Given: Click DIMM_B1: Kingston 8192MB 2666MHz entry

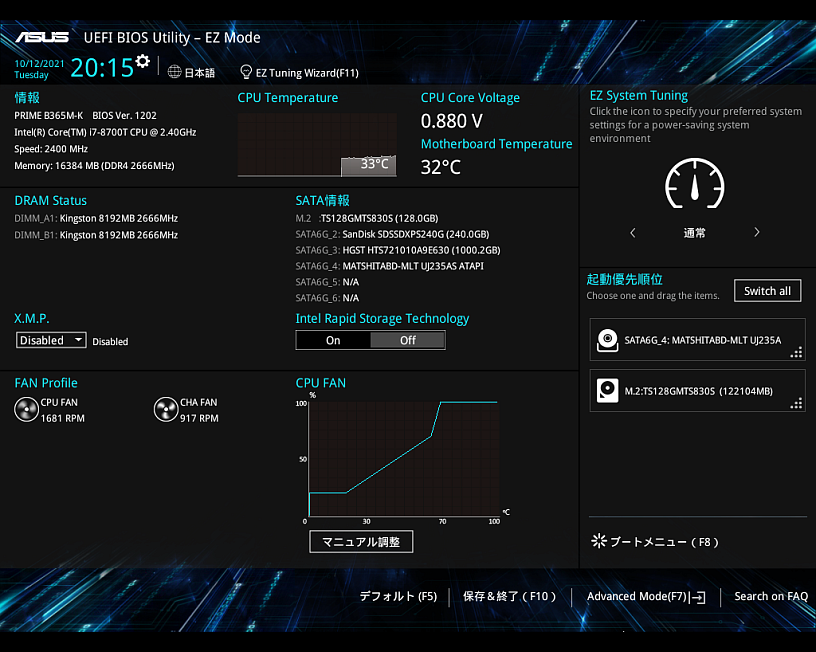Looking at the screenshot, I should point(96,235).
